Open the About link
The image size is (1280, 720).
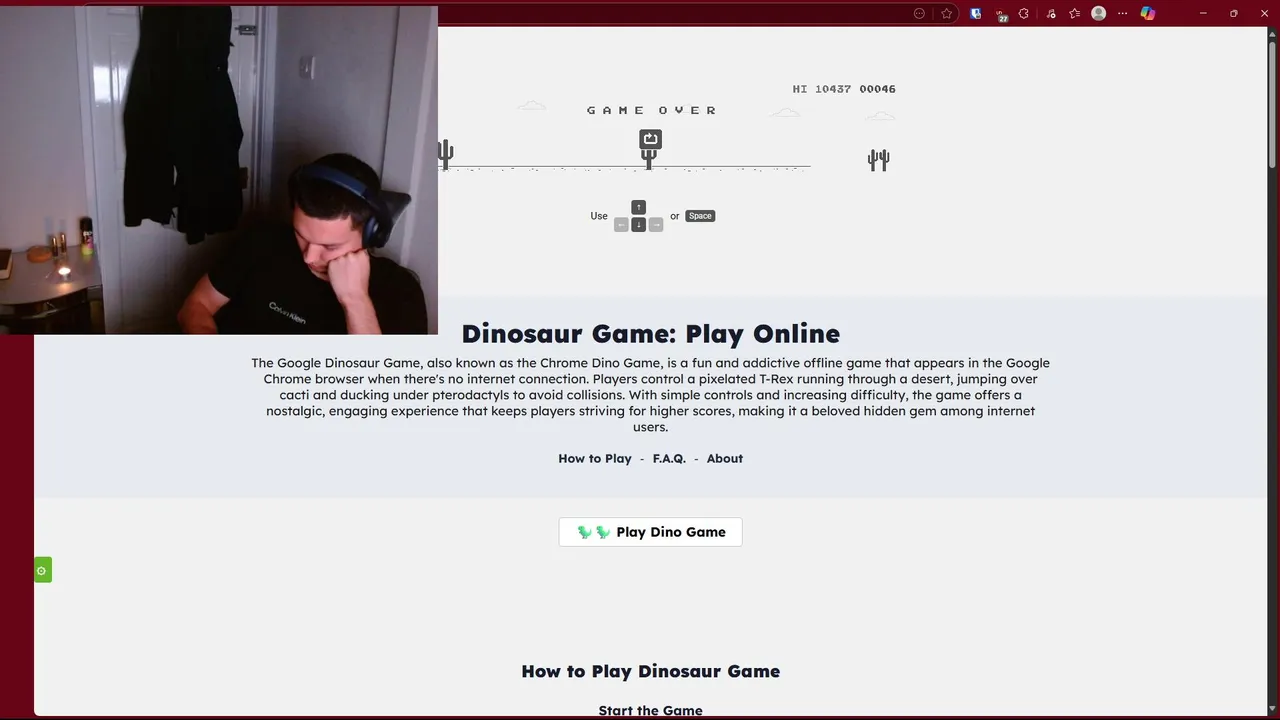pos(725,458)
